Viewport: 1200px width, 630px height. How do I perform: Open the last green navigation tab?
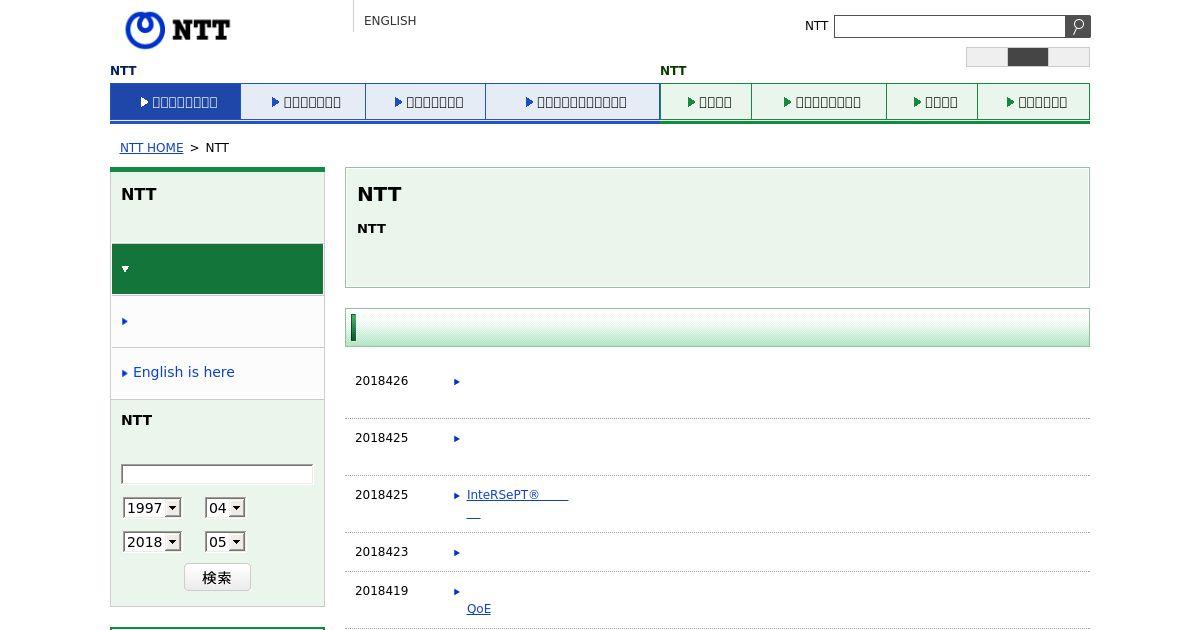click(1033, 102)
